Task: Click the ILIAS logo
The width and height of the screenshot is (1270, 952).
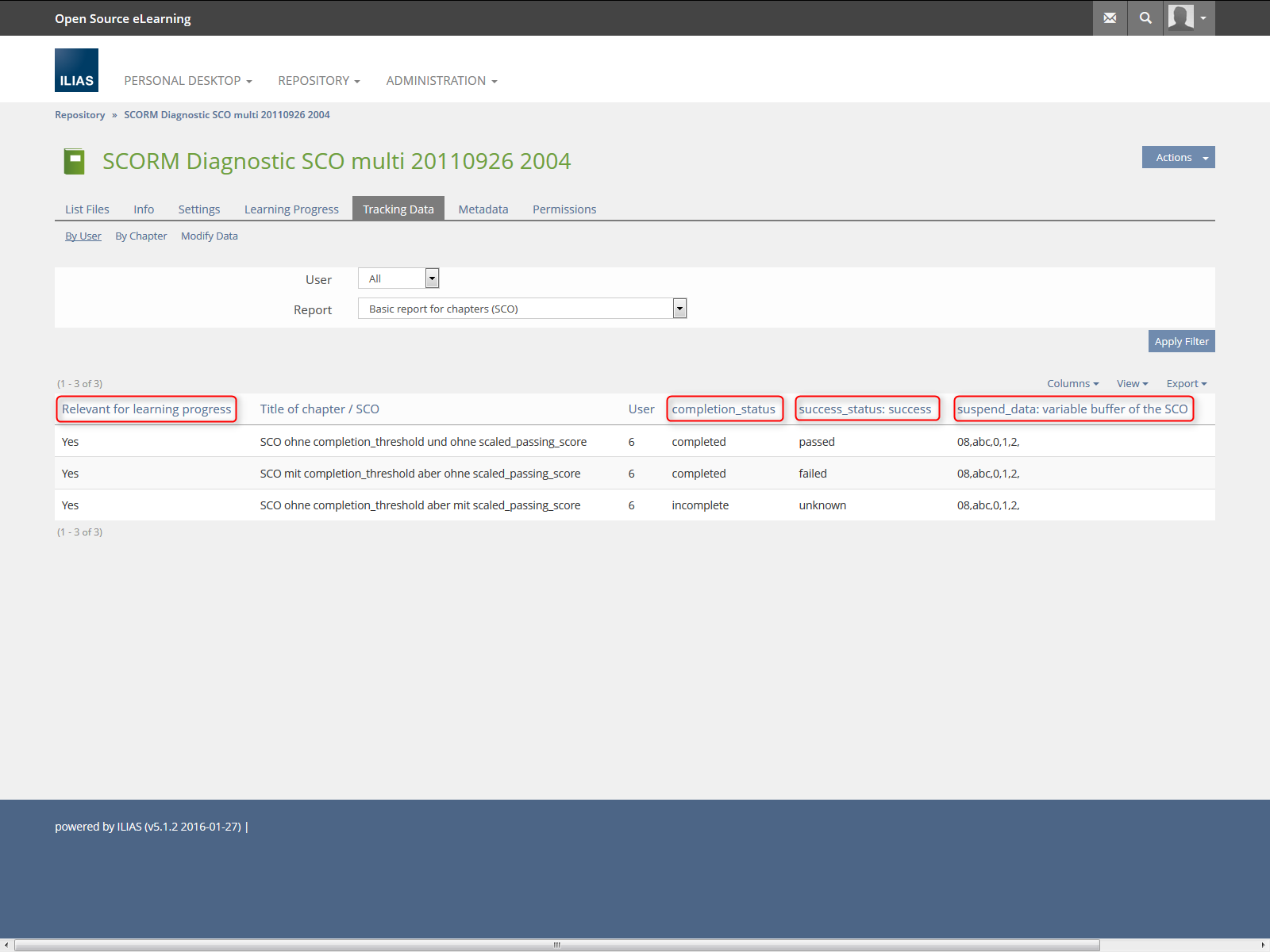Action: 76,71
